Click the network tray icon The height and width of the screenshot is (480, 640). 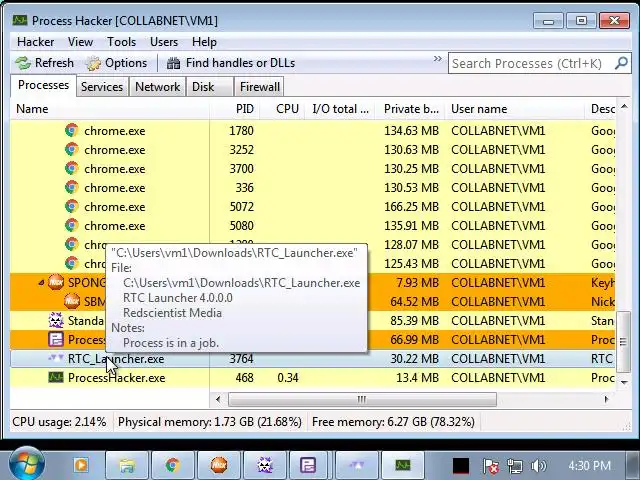515,466
